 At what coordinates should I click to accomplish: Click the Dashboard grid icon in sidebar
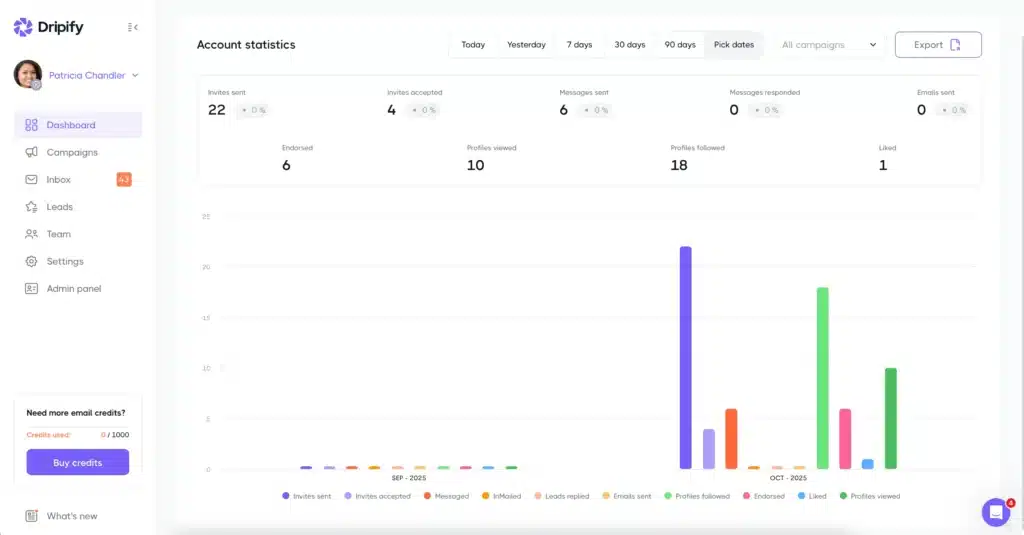pyautogui.click(x=31, y=125)
